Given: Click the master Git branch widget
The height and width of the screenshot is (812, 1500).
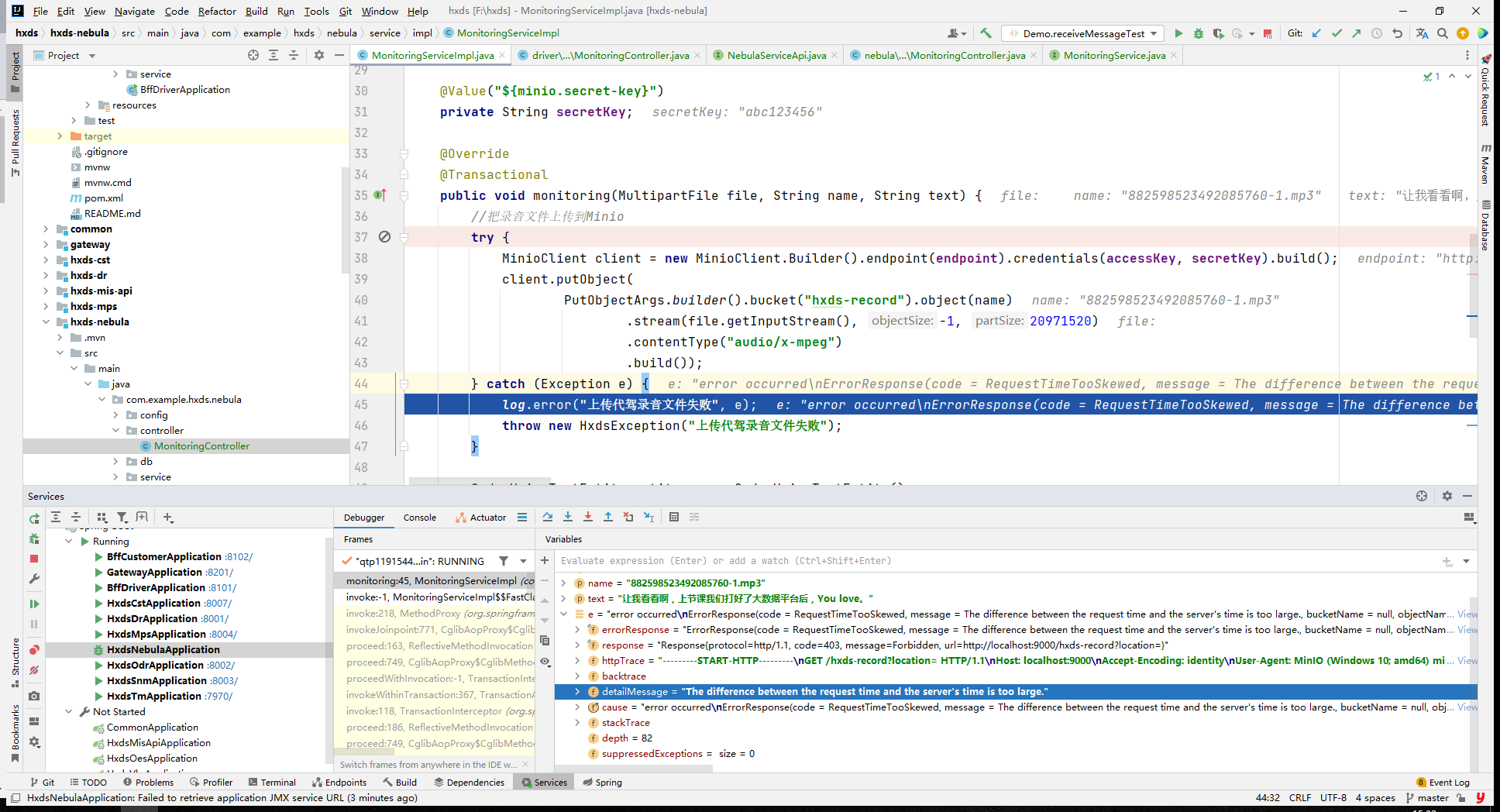Looking at the screenshot, I should pos(1427,797).
